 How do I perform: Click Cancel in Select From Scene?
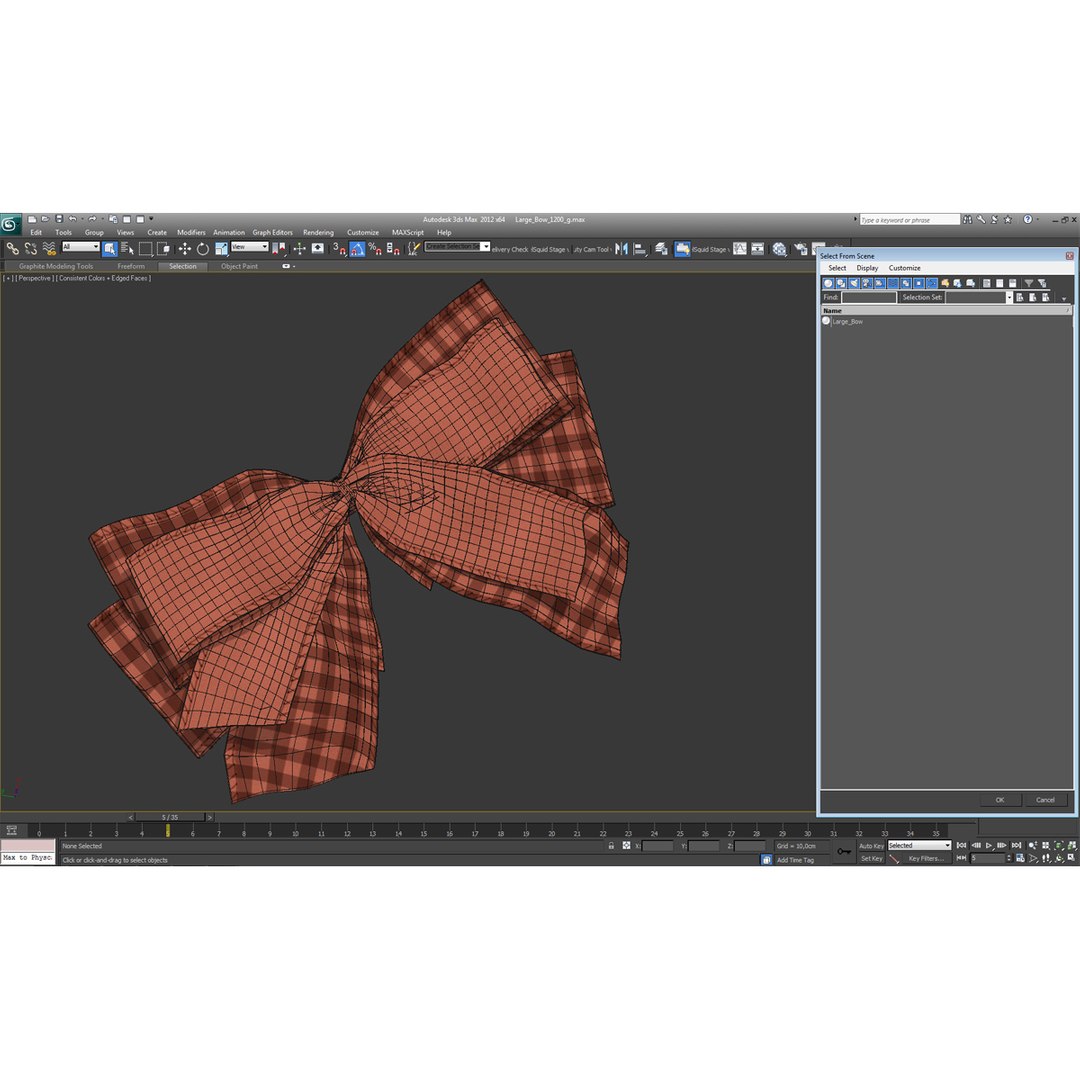tap(1045, 800)
